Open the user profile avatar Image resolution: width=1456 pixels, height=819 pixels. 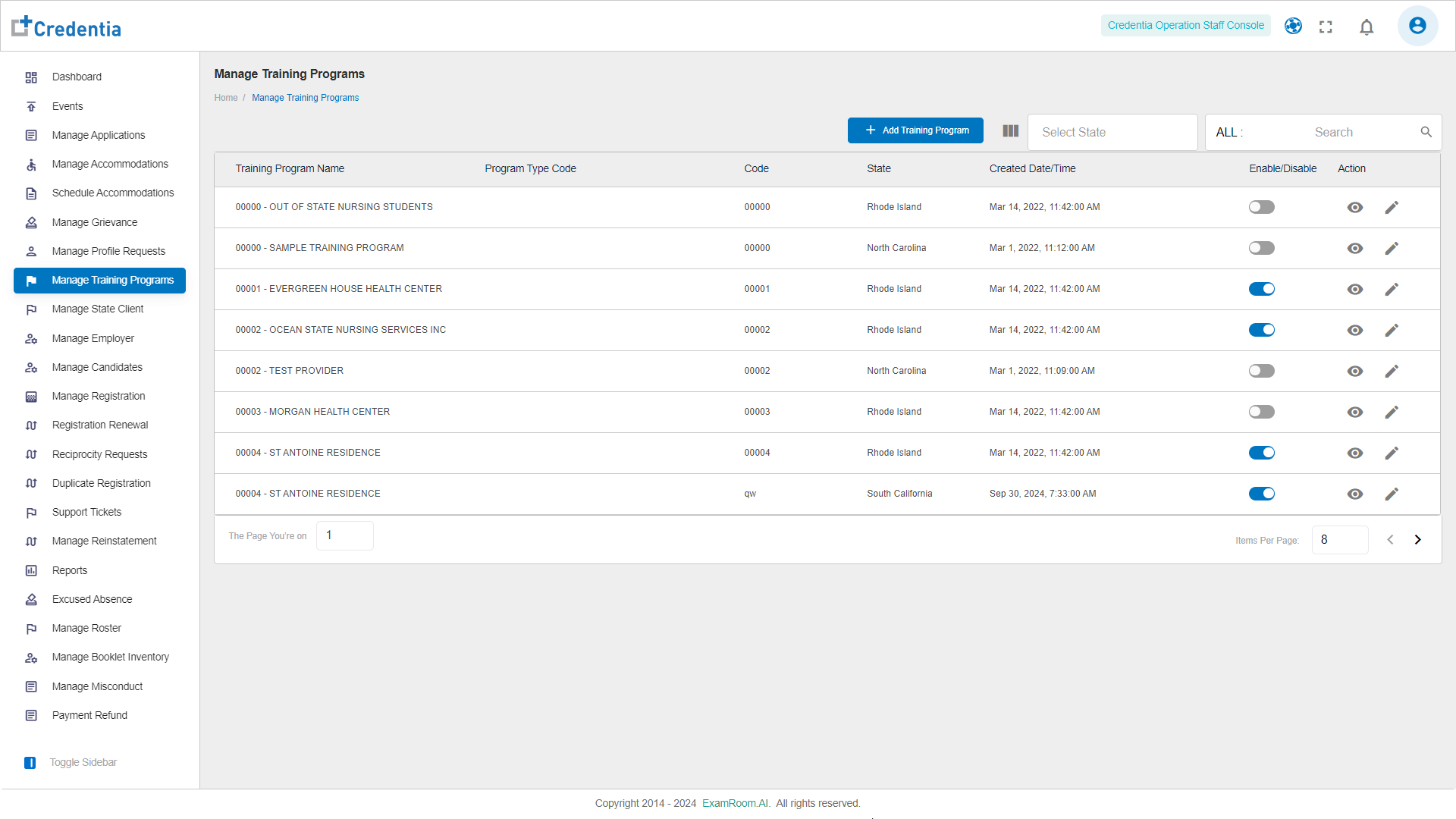[1417, 26]
